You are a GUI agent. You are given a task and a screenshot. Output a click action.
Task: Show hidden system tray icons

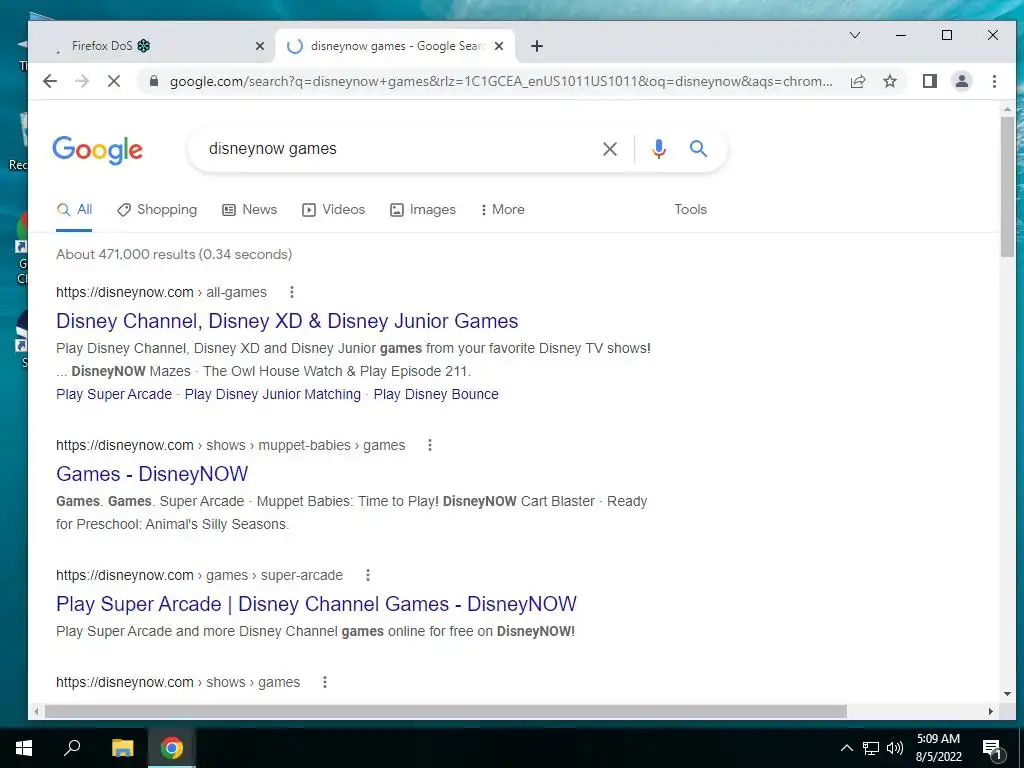[x=846, y=748]
